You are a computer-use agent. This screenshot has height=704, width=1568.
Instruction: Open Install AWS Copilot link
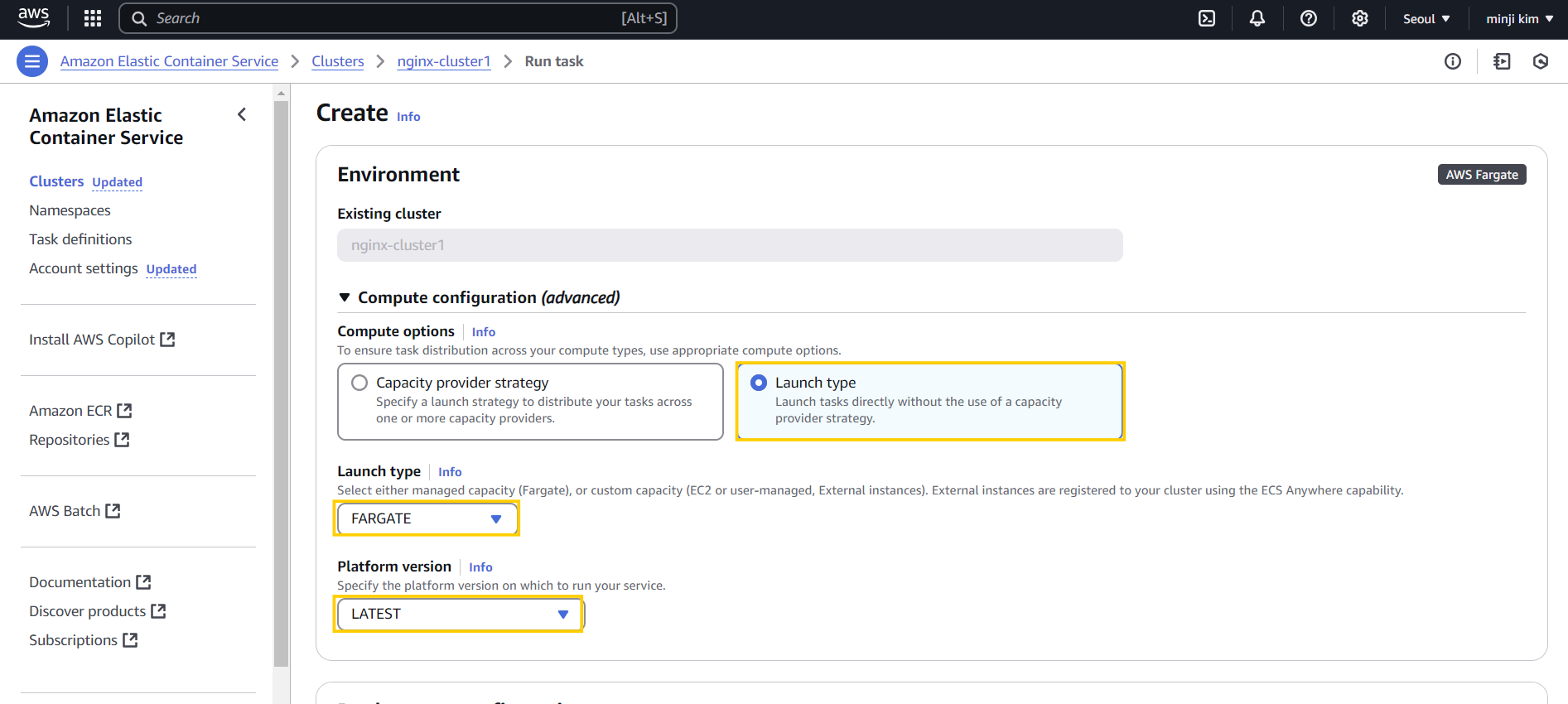point(92,340)
